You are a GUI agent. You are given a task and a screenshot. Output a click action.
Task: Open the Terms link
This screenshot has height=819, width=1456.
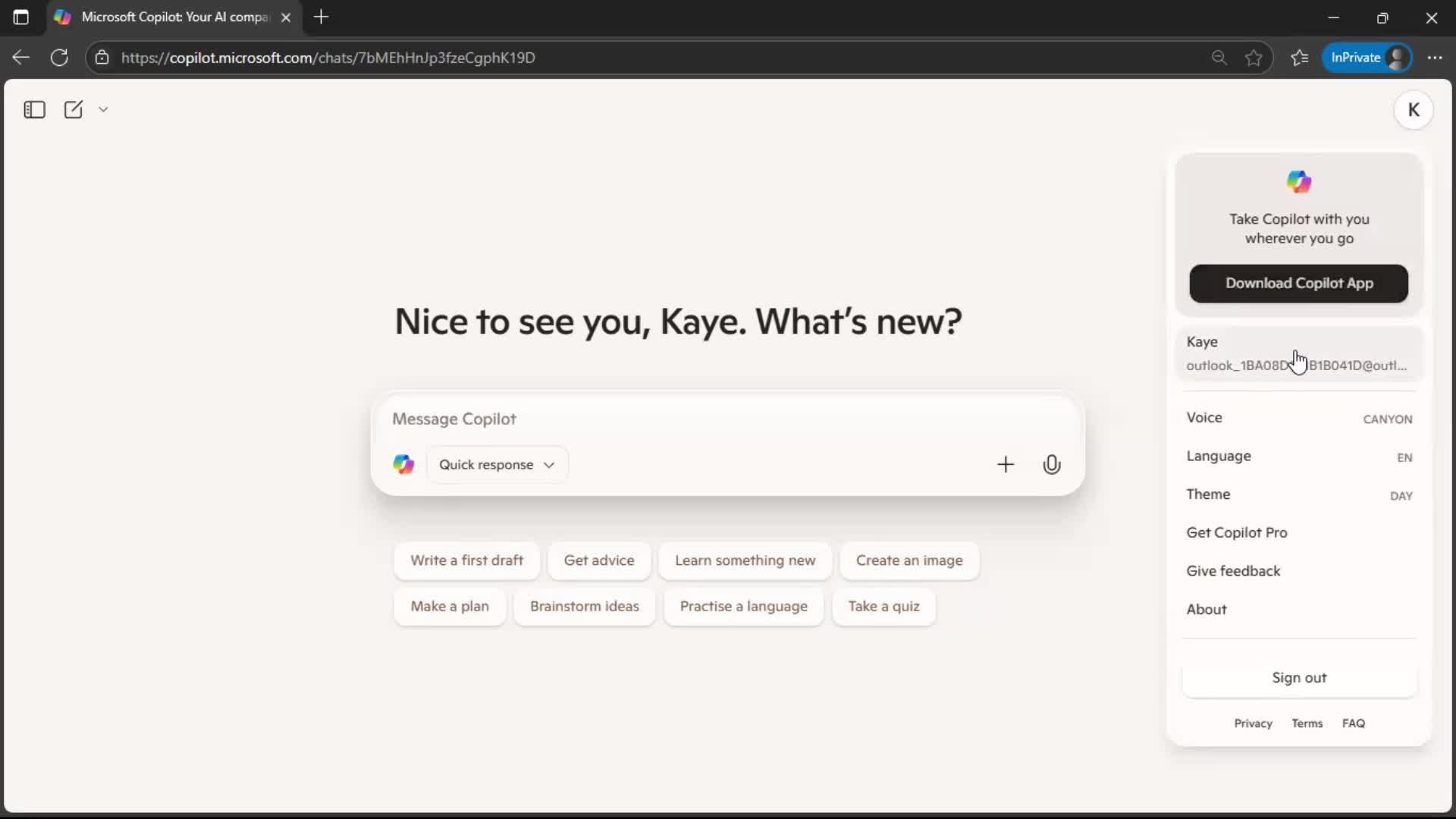[1307, 723]
